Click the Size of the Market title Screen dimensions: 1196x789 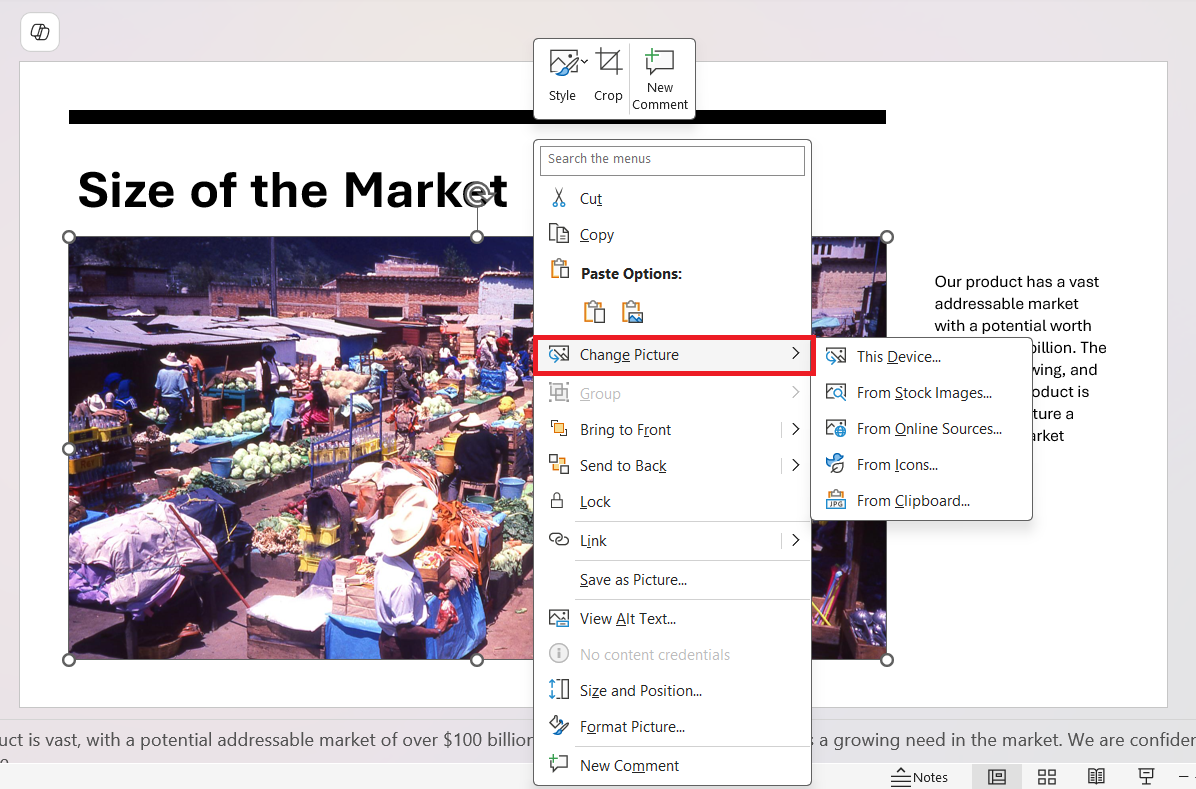(x=292, y=189)
